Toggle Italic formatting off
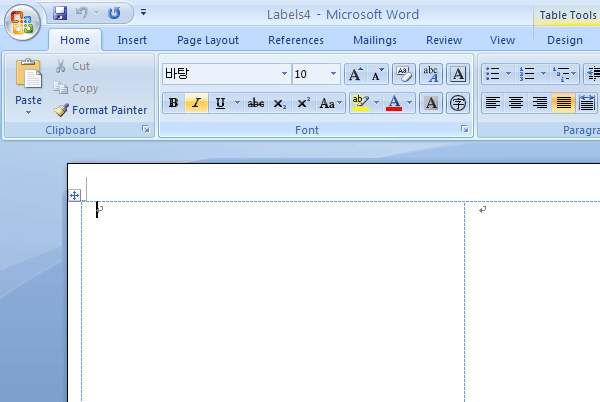Image resolution: width=600 pixels, height=402 pixels. coord(196,103)
